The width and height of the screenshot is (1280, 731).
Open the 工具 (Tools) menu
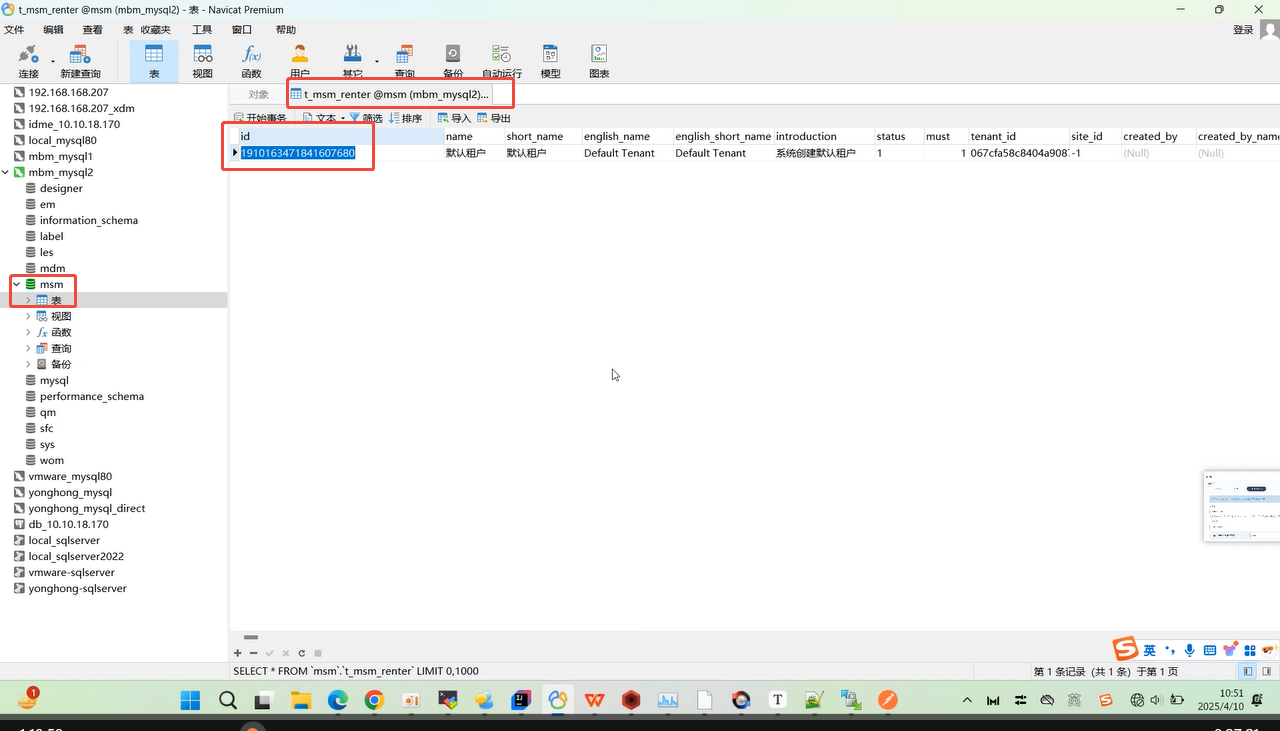tap(202, 30)
